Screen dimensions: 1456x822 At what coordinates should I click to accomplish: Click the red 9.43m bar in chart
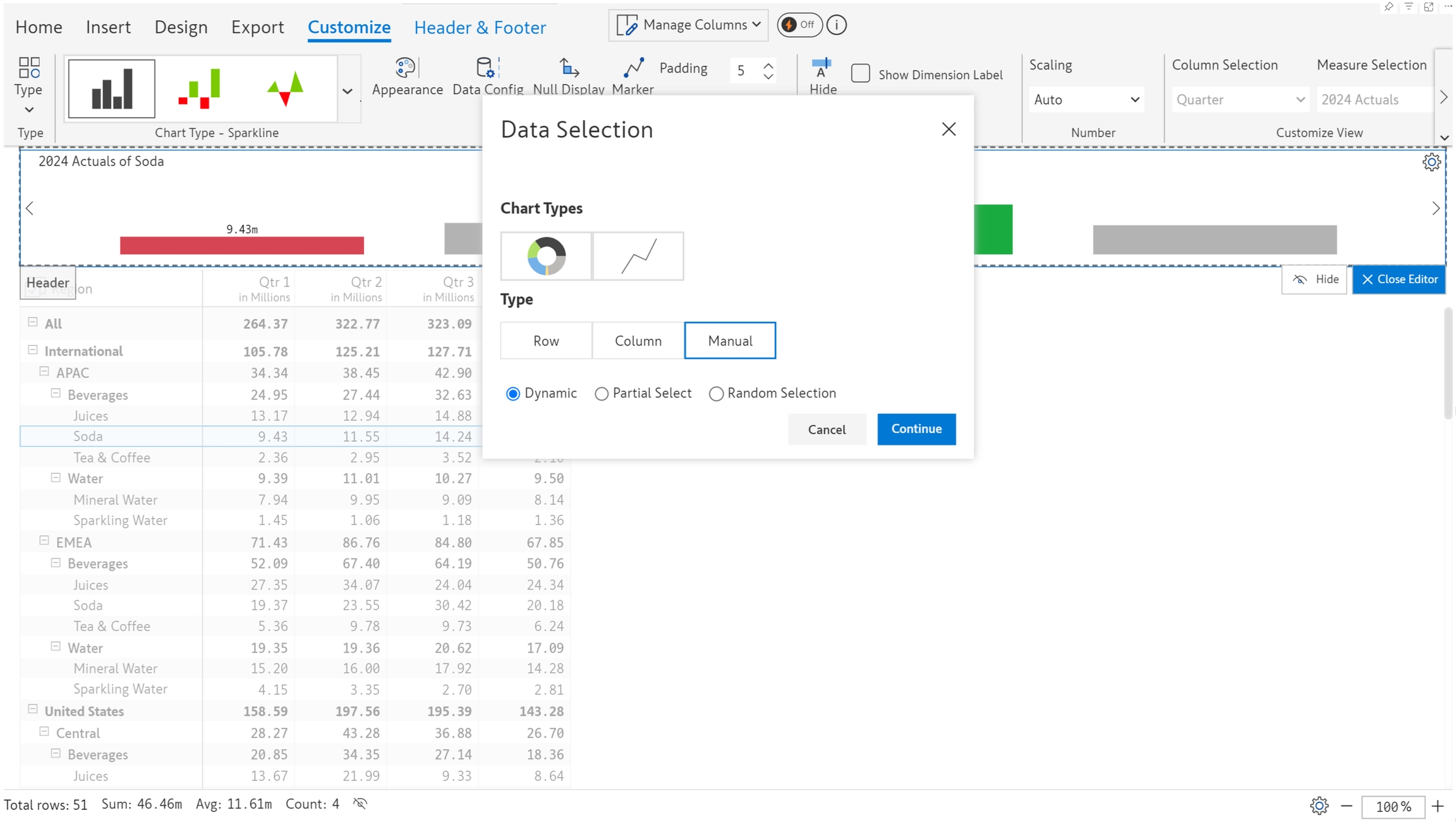pos(241,245)
